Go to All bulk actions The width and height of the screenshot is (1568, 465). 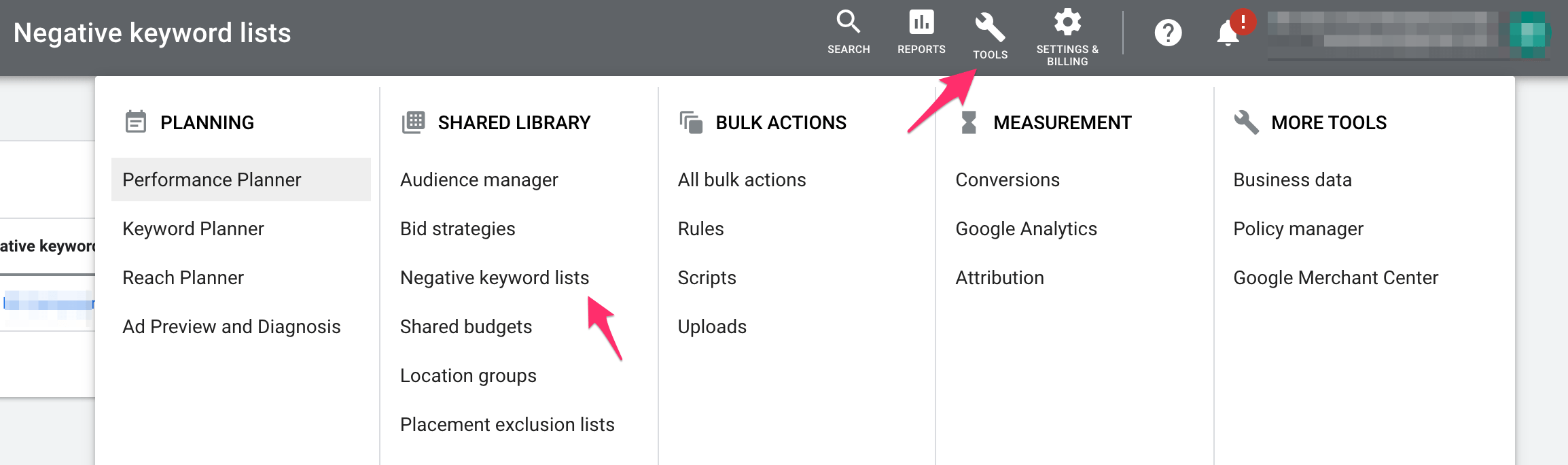pos(741,180)
